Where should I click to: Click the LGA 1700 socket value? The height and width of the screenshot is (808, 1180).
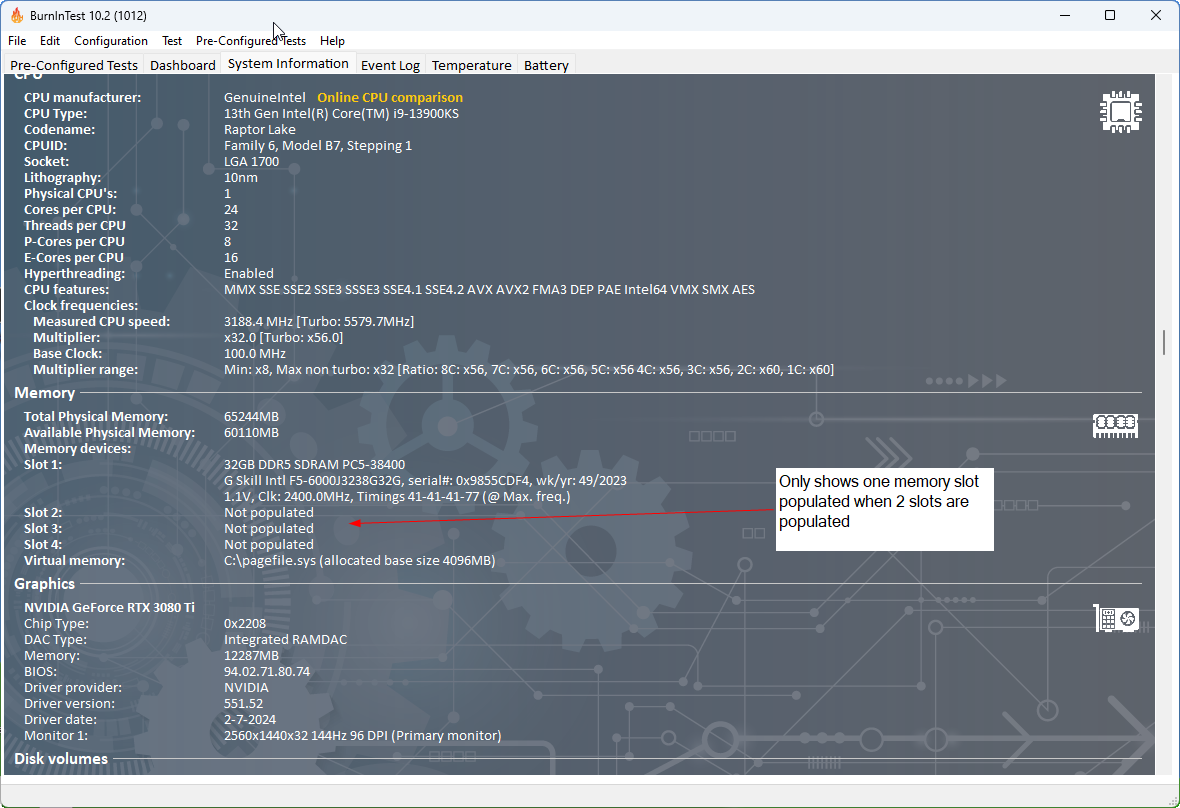(251, 161)
